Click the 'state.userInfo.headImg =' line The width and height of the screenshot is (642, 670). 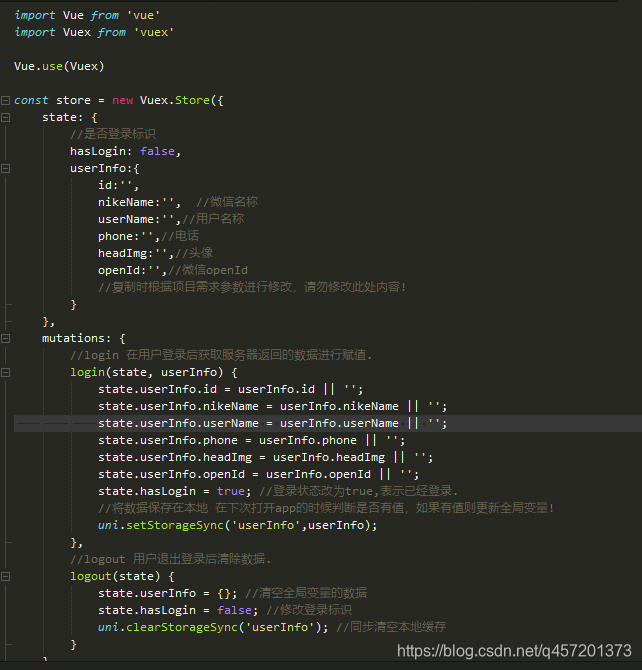(265, 457)
